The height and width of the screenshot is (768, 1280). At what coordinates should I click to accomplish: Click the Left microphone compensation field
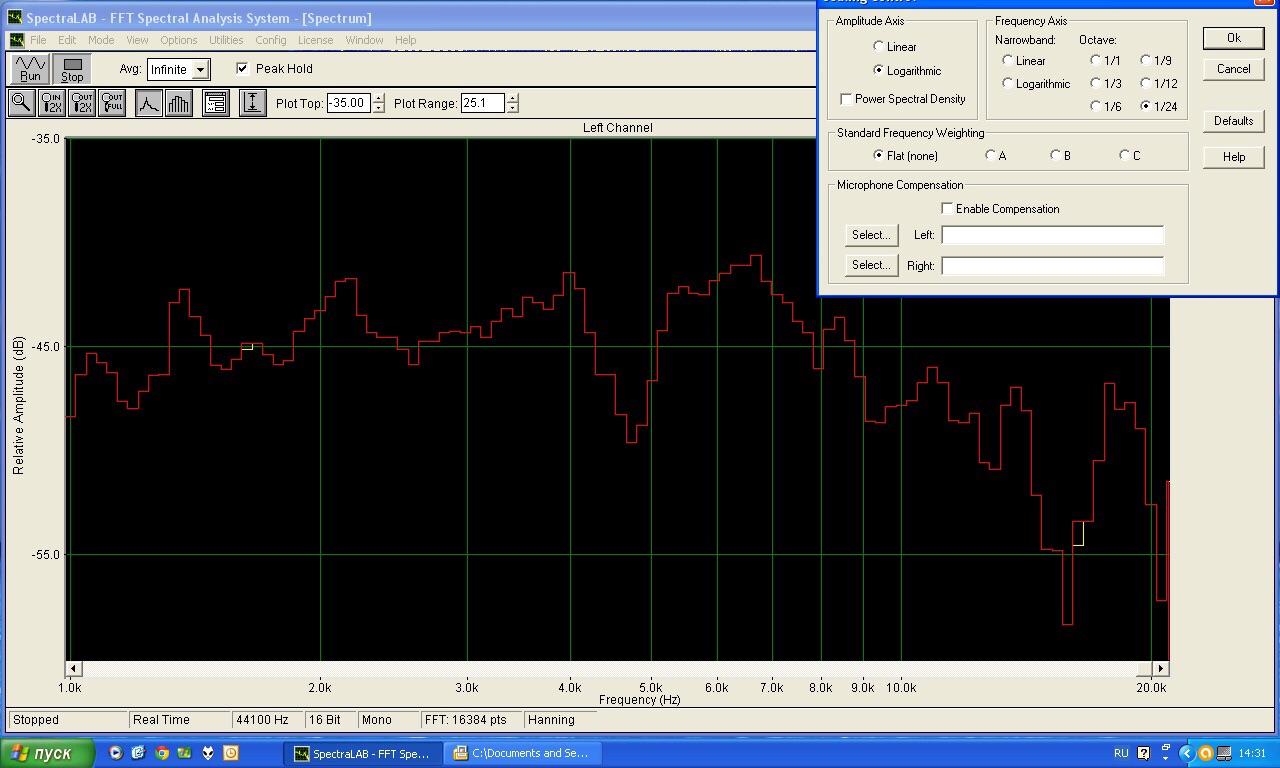click(x=1052, y=235)
